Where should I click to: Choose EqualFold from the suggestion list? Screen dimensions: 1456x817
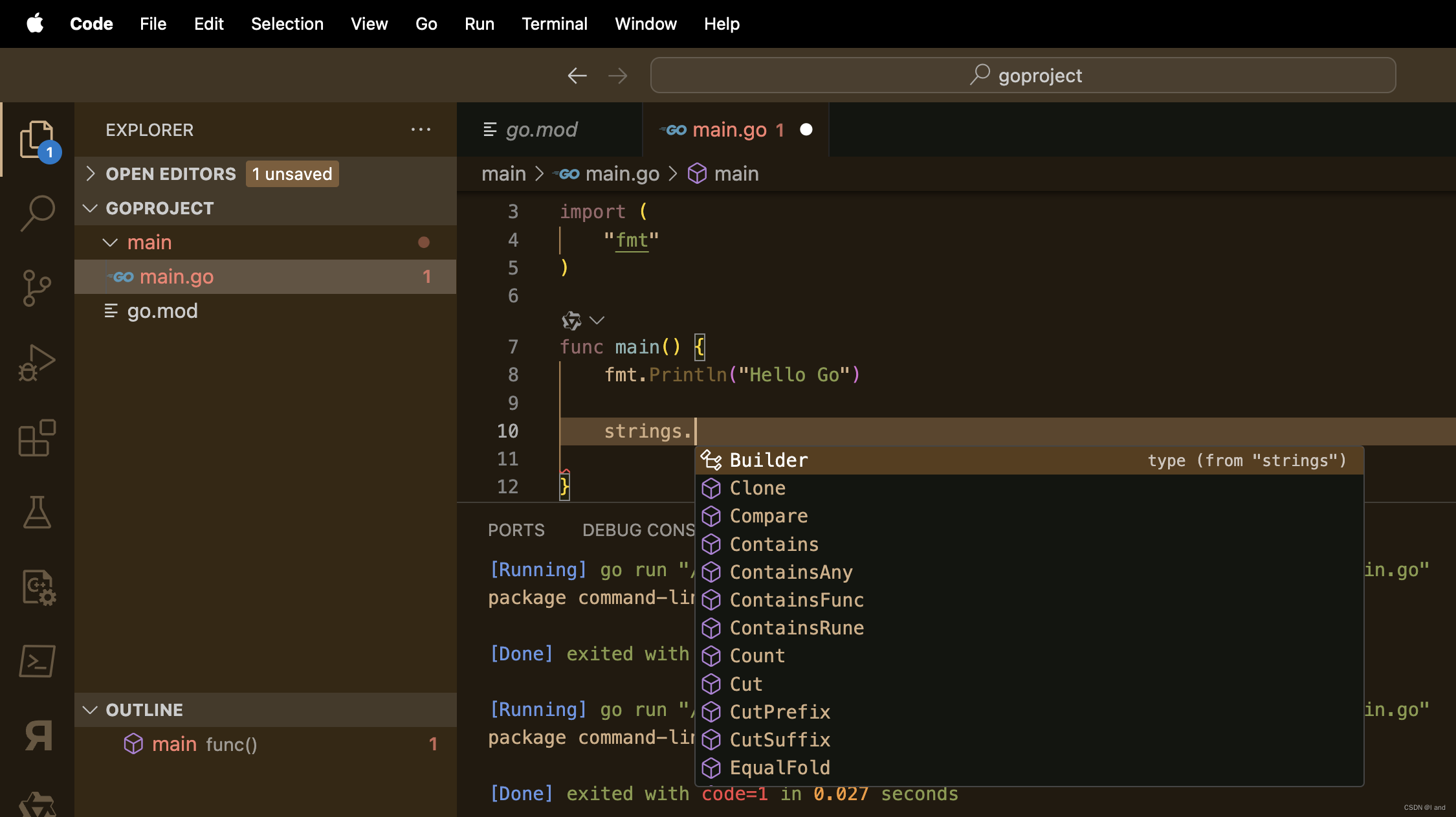pos(1029,768)
